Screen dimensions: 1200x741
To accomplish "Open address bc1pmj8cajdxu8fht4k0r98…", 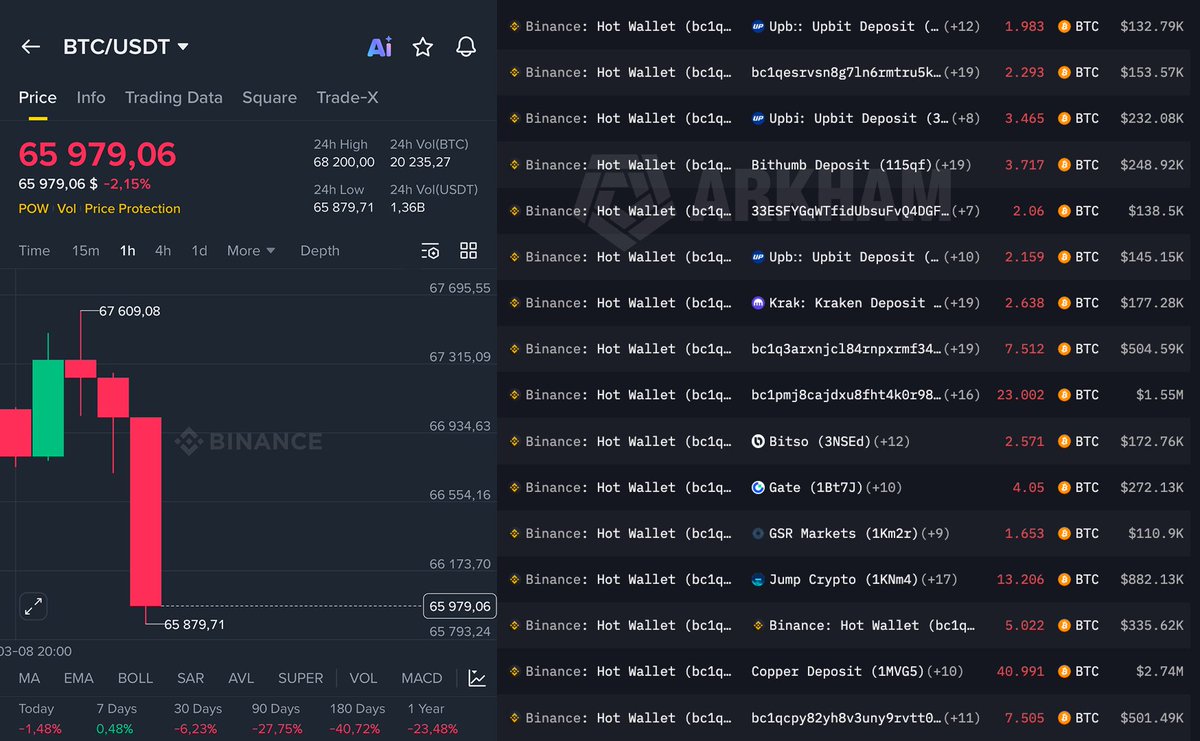I will 846,395.
